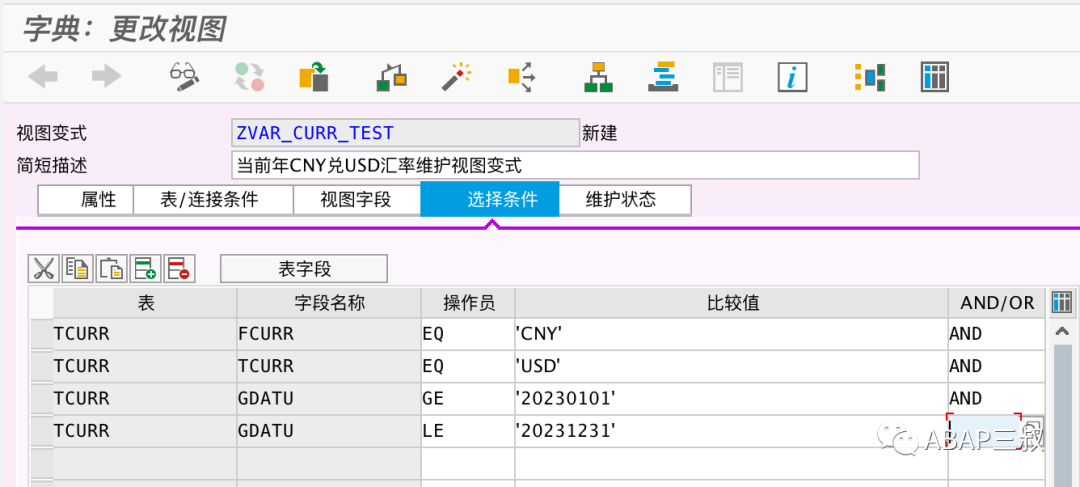Click the table scrollbar up arrow
Screen dimensions: 1080x487
click(x=1062, y=332)
